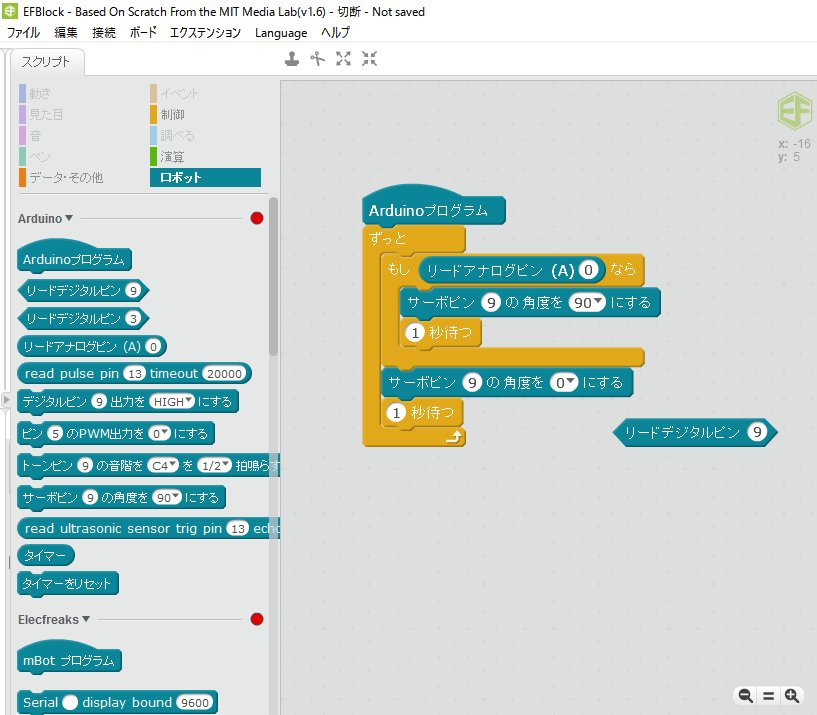This screenshot has width=817, height=715.
Task: Select the scissors delete tool
Action: click(317, 59)
